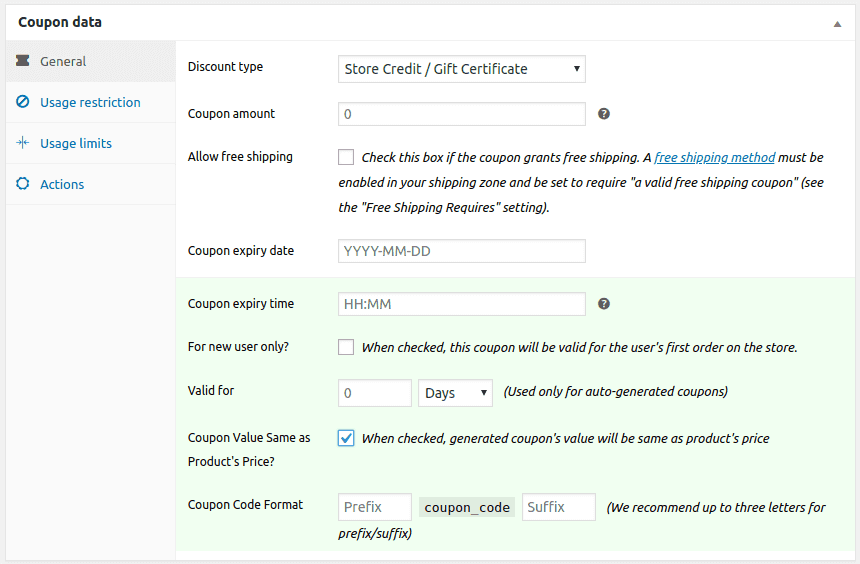
Task: Go to the Actions tab
Action: 62,184
